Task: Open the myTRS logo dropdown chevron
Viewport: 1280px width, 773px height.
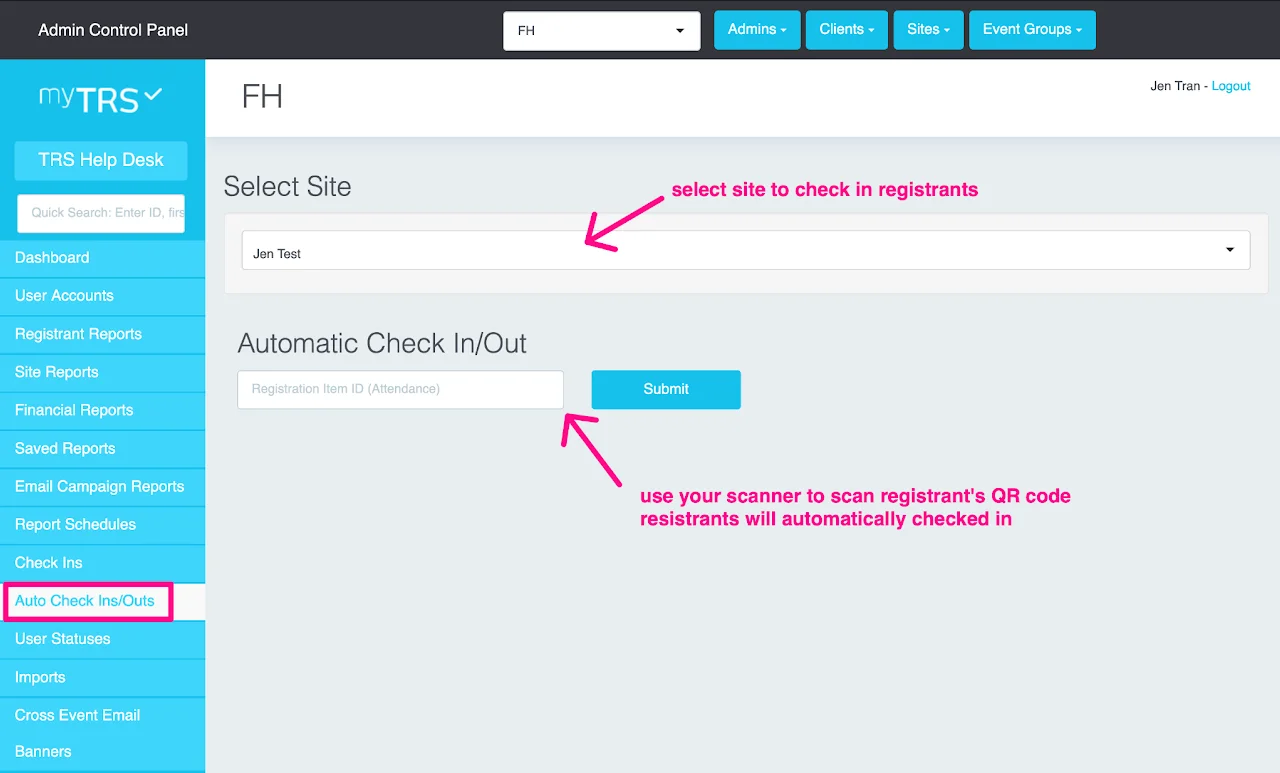Action: point(150,95)
